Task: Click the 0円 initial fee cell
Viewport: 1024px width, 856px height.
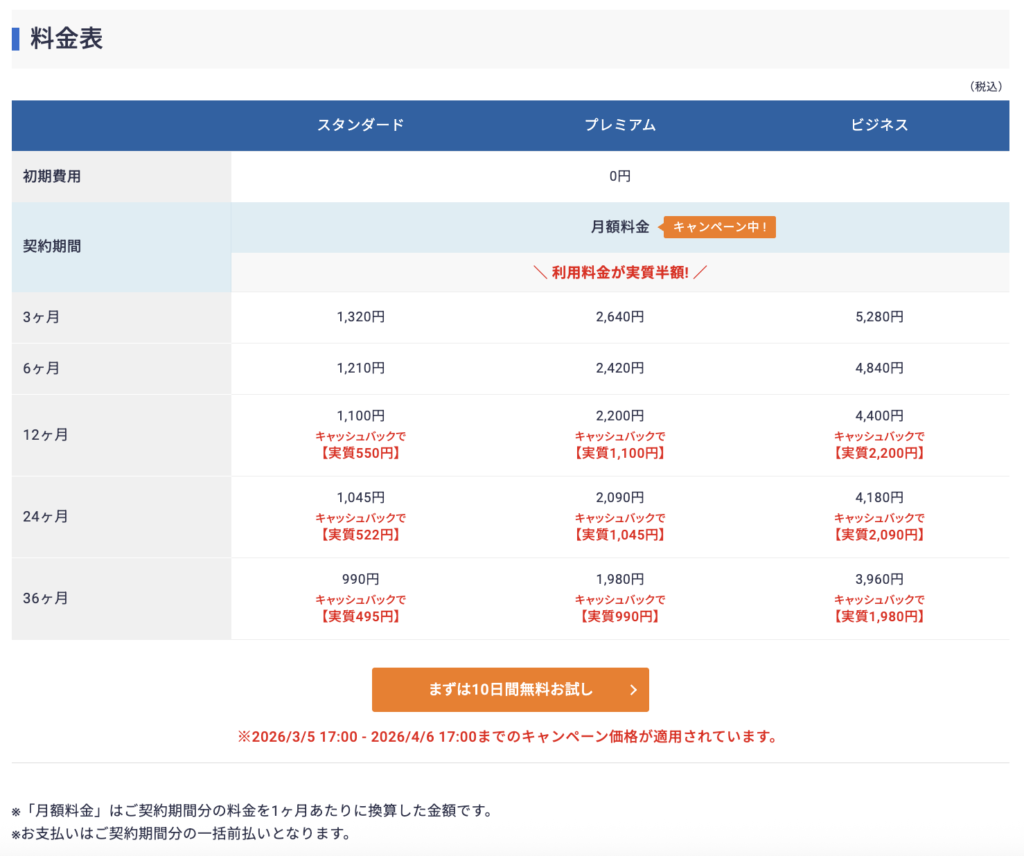Action: 620,177
